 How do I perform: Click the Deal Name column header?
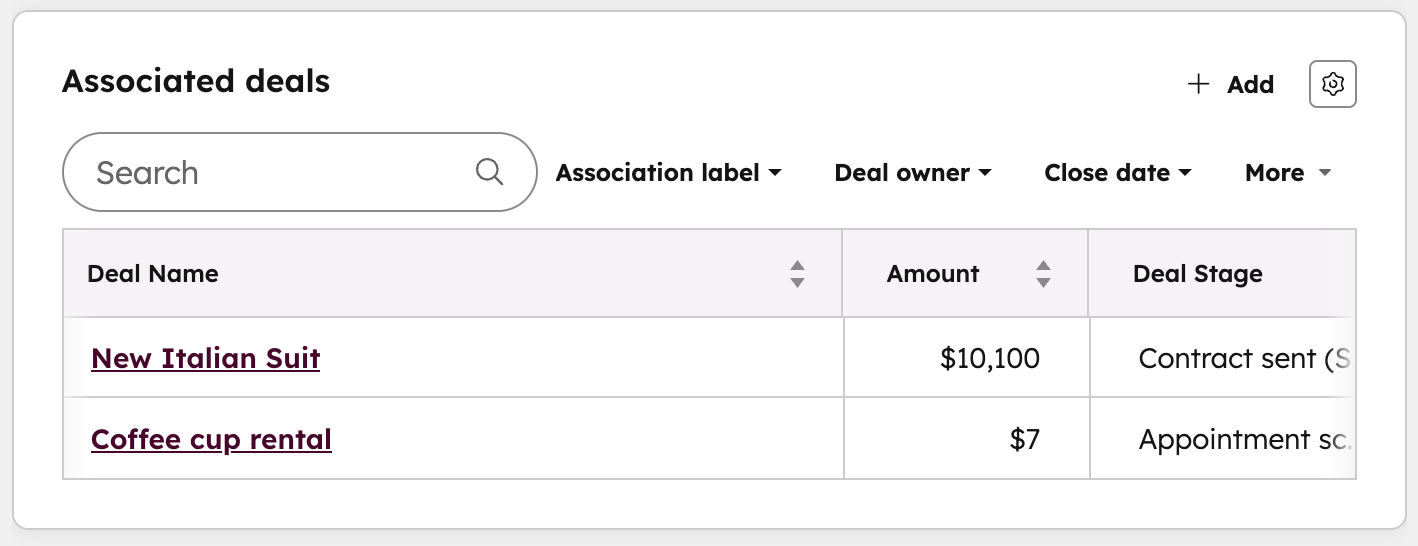153,274
